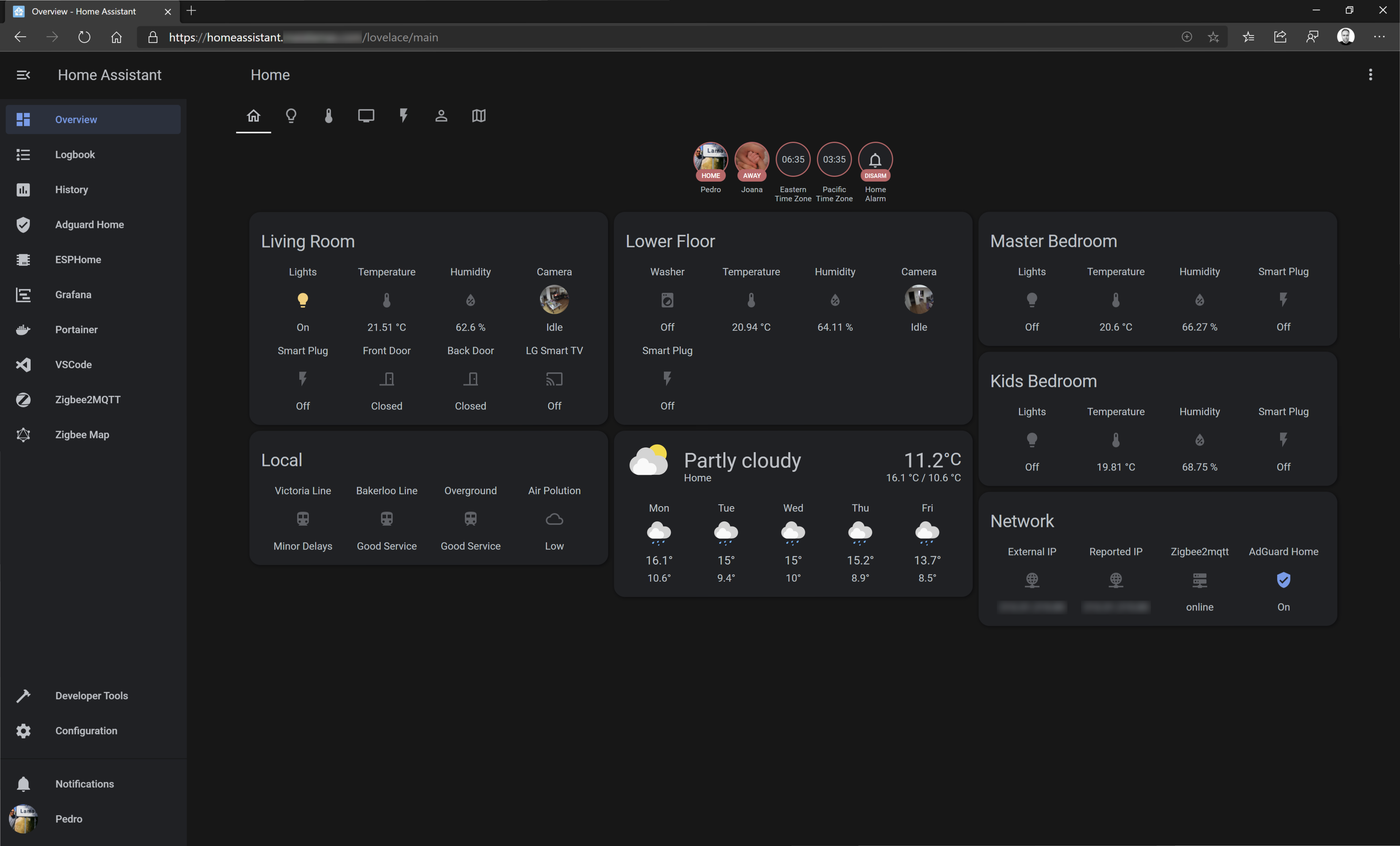Click the Home Alarm bell badge
This screenshot has height=846, width=1400.
pos(875,160)
